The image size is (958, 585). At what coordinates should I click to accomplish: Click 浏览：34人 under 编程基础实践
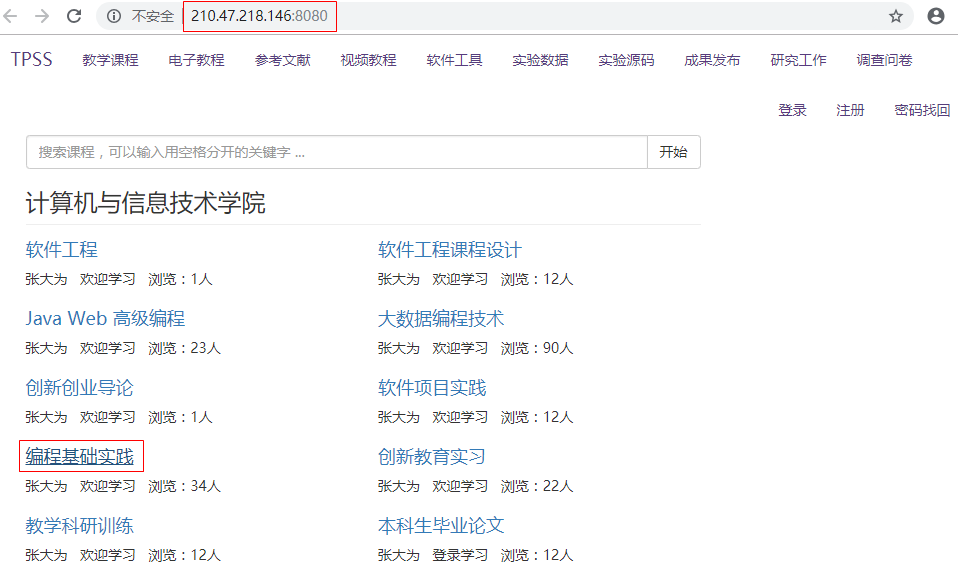[185, 486]
